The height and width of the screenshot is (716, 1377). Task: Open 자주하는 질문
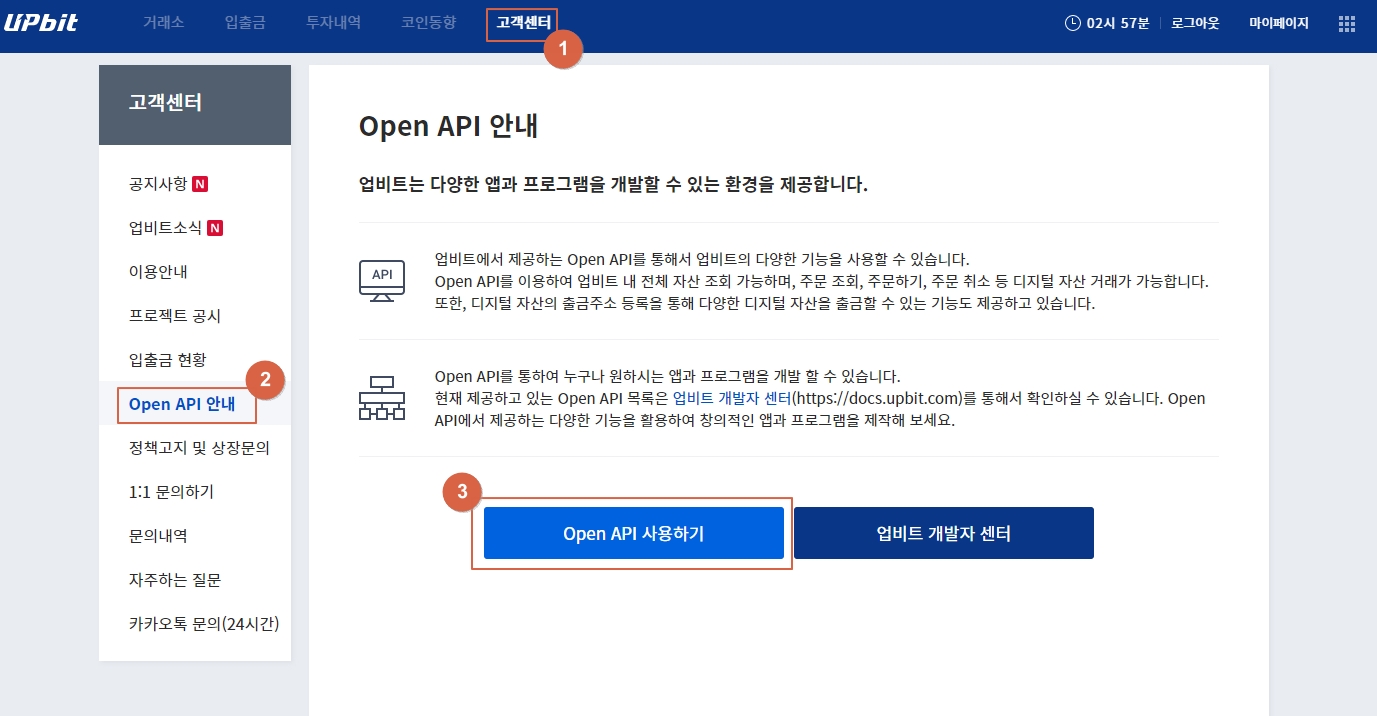coord(175,580)
